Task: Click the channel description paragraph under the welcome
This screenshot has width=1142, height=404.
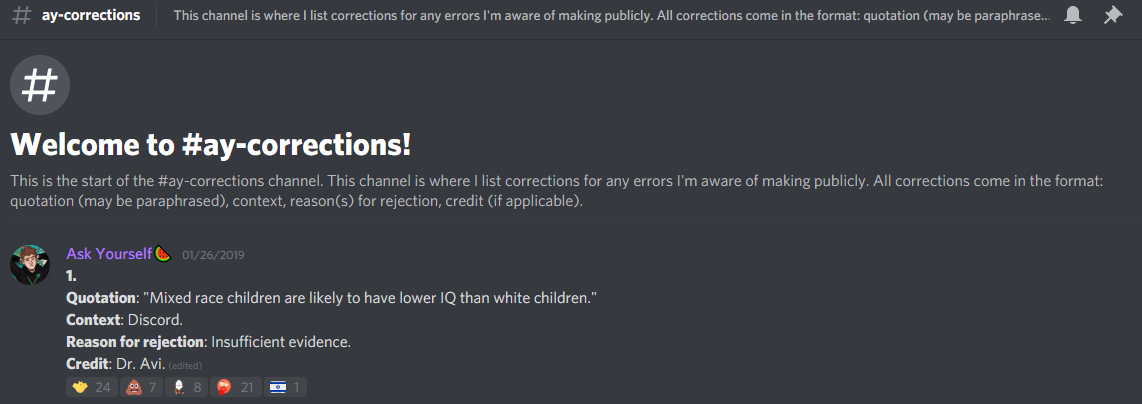Action: click(x=557, y=191)
